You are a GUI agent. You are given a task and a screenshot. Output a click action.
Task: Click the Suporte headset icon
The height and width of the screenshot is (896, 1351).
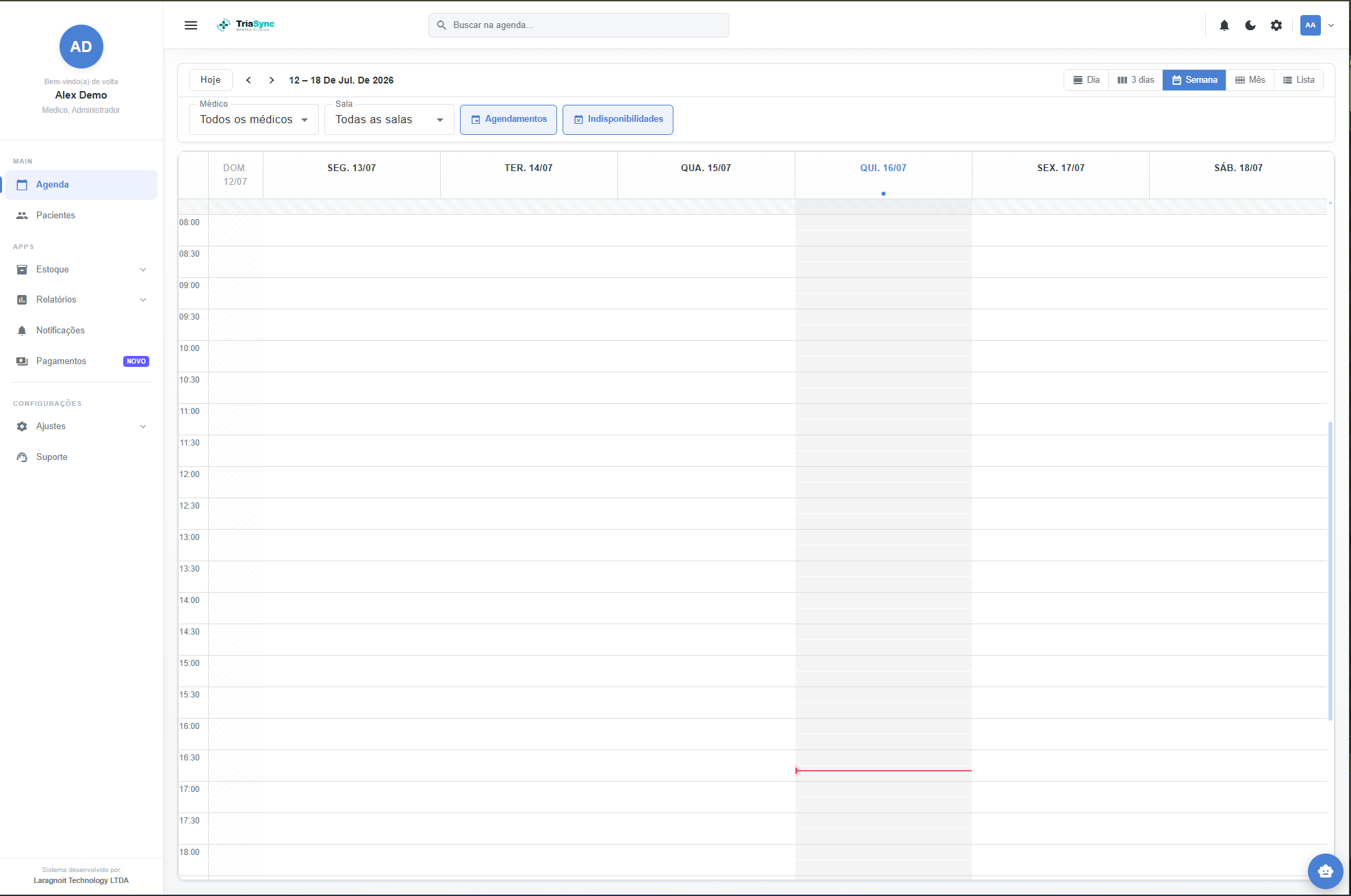click(x=22, y=457)
